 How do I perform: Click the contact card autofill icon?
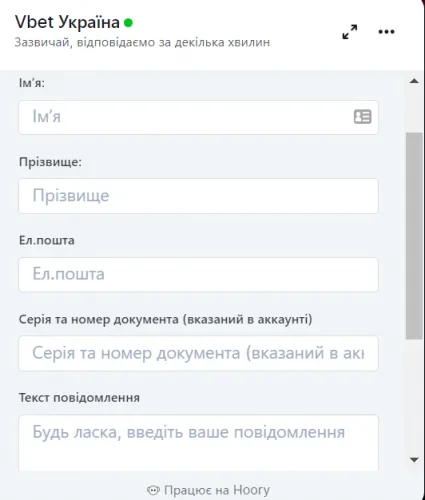pyautogui.click(x=363, y=117)
